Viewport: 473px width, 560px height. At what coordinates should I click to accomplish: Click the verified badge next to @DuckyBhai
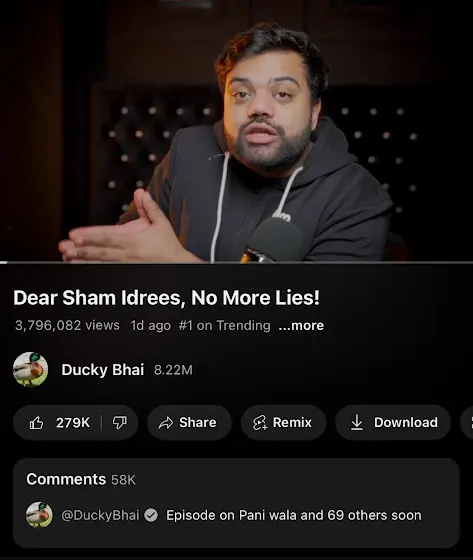151,515
